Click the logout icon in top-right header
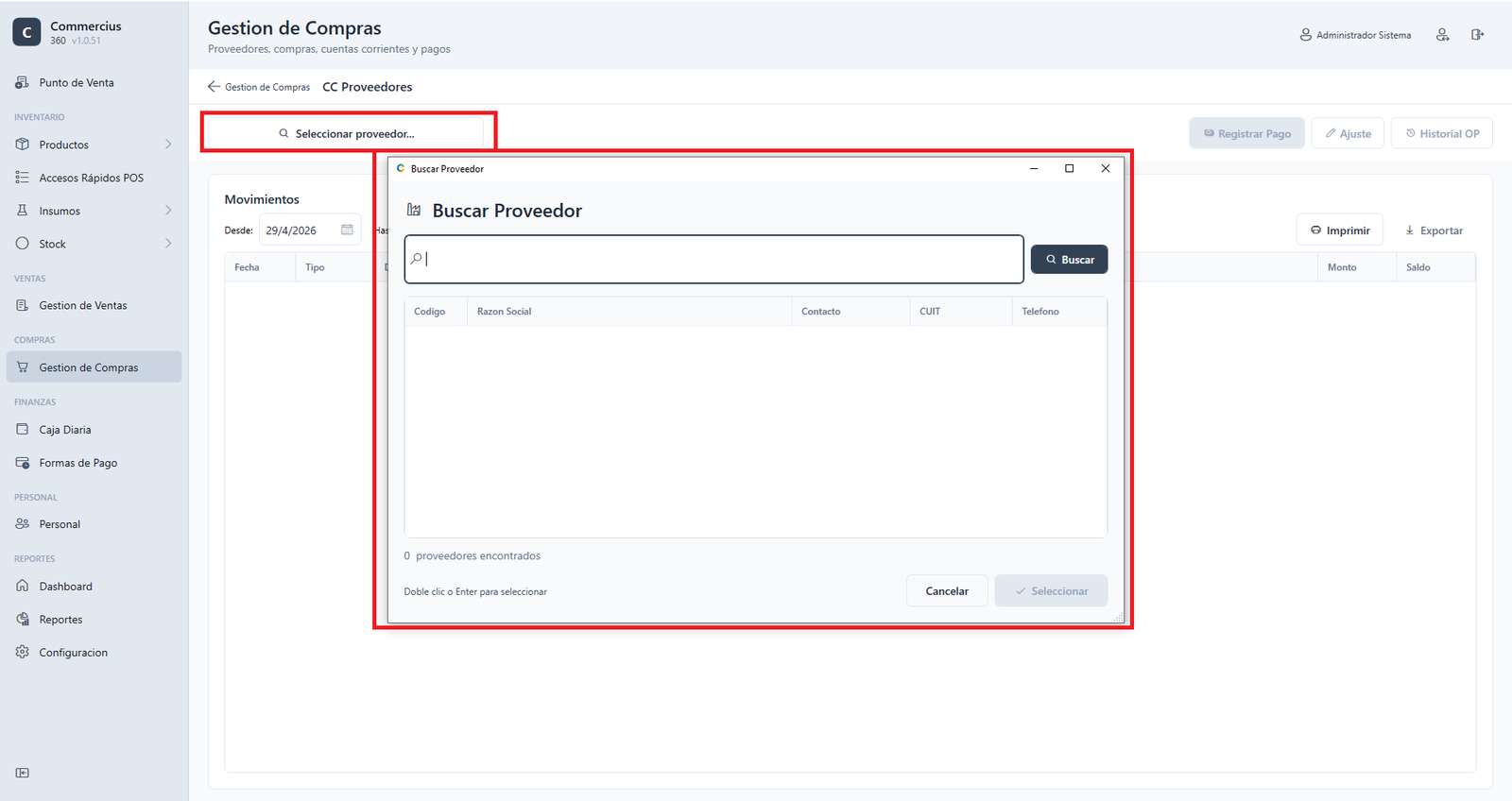The width and height of the screenshot is (1512, 801). coord(1477,35)
